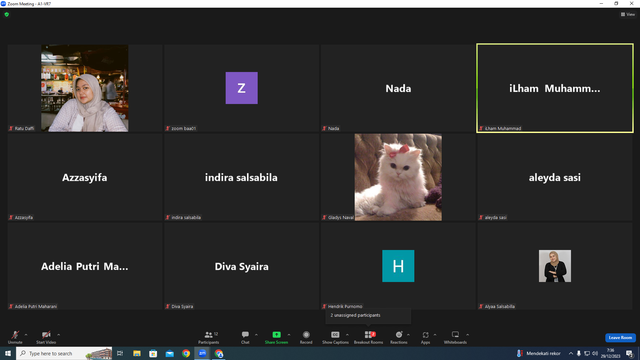Open Whiteboards
This screenshot has width=640, height=360.
point(455,337)
